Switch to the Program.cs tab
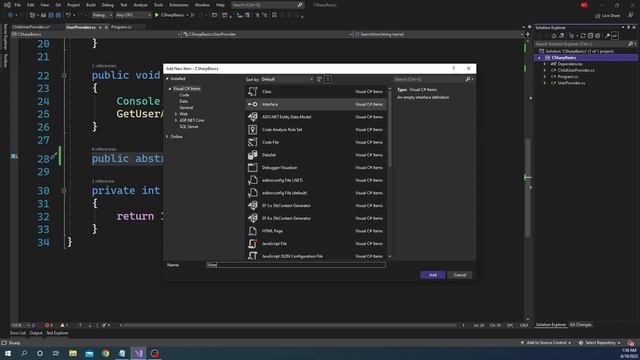 click(x=122, y=27)
